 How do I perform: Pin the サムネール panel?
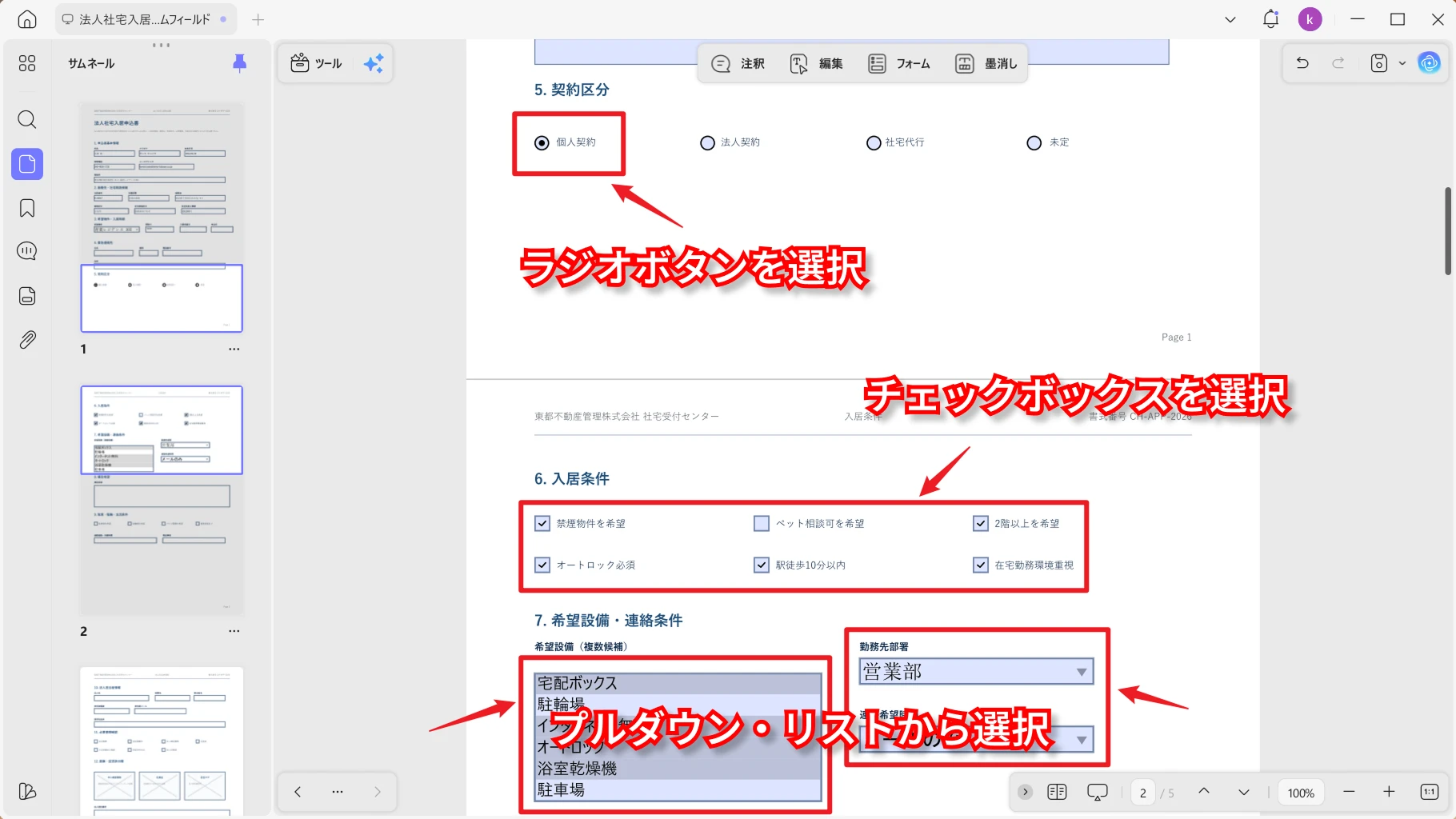(239, 63)
